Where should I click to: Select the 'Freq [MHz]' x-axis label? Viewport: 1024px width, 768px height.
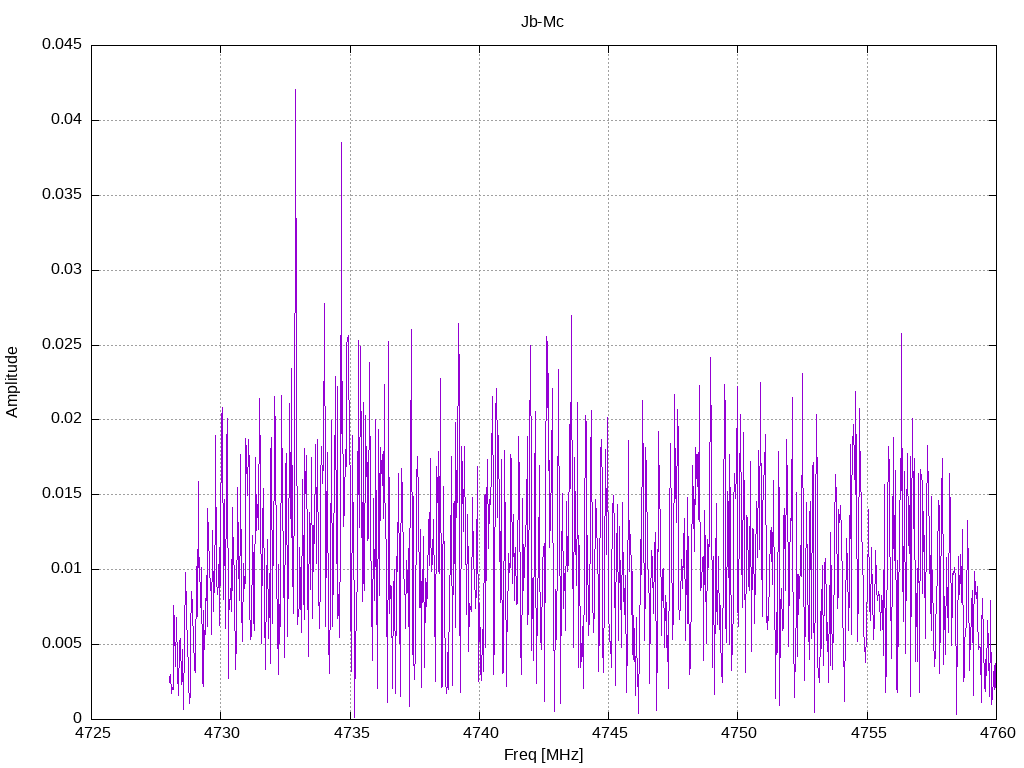coord(543,755)
